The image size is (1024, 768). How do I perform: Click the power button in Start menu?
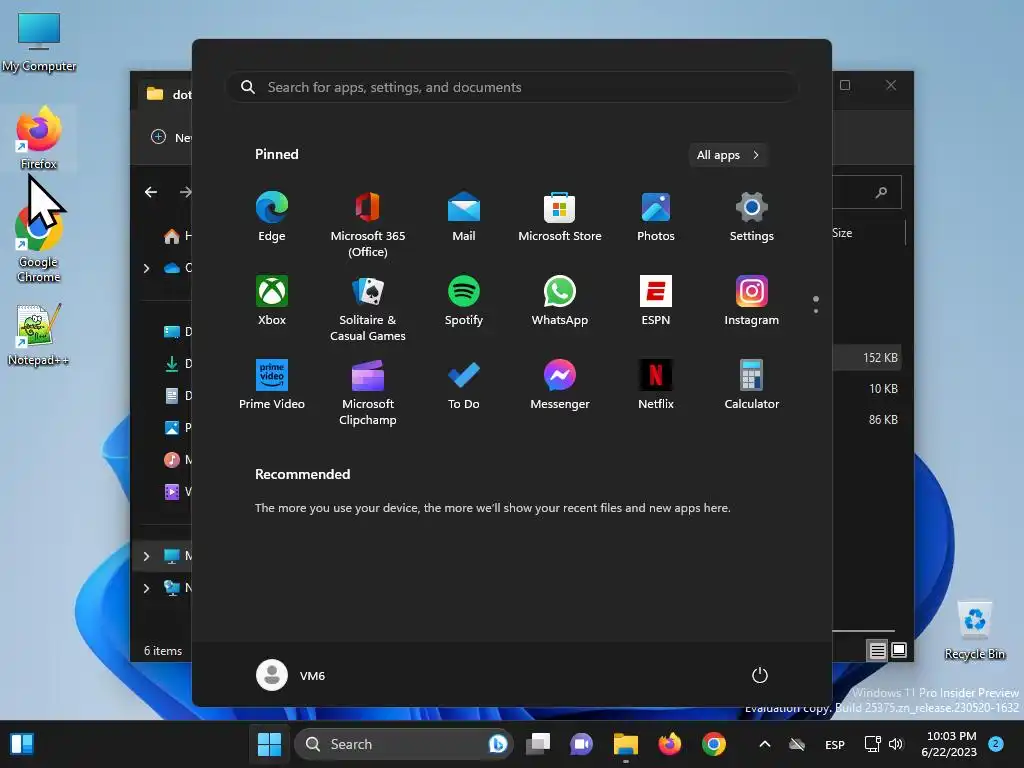click(760, 675)
